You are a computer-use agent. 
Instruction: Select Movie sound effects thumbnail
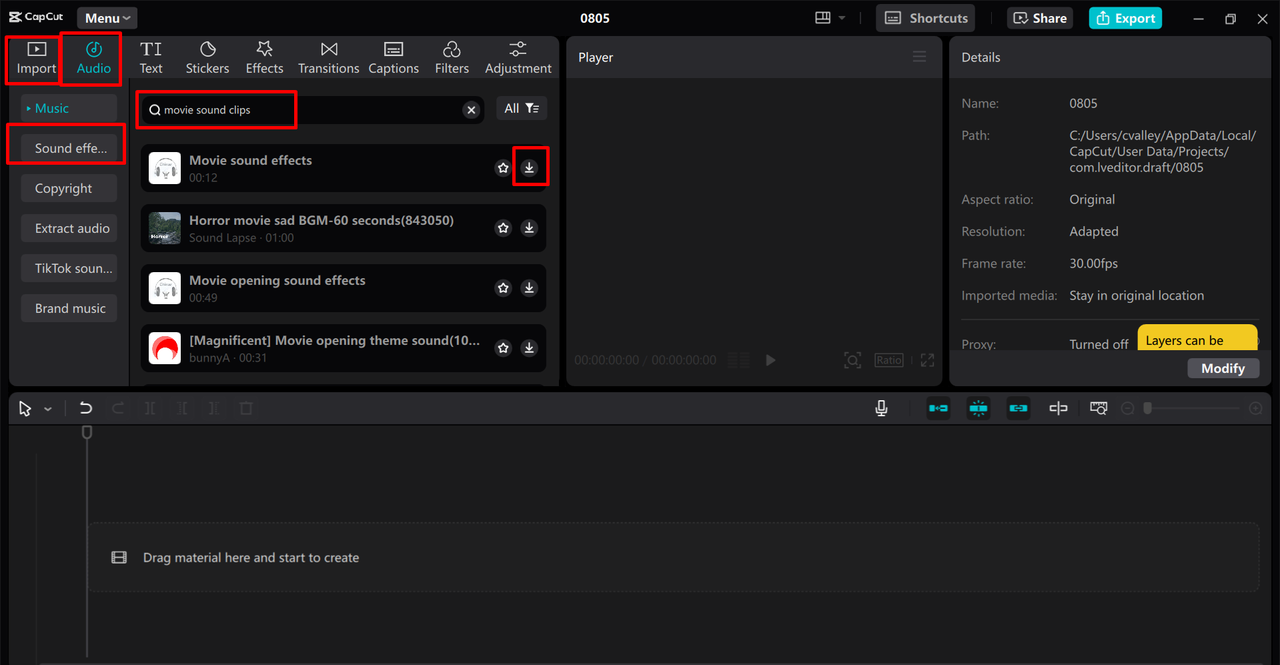click(165, 168)
